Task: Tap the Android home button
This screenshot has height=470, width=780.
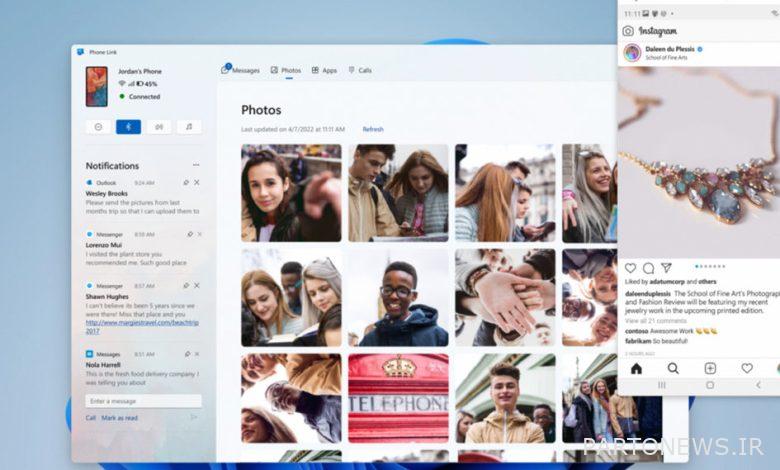Action: click(710, 385)
